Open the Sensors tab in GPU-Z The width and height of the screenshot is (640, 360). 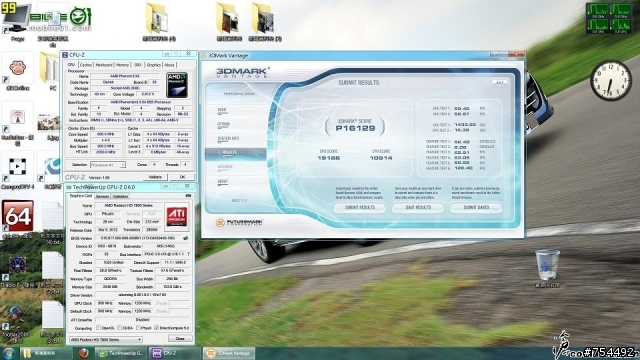102,196
